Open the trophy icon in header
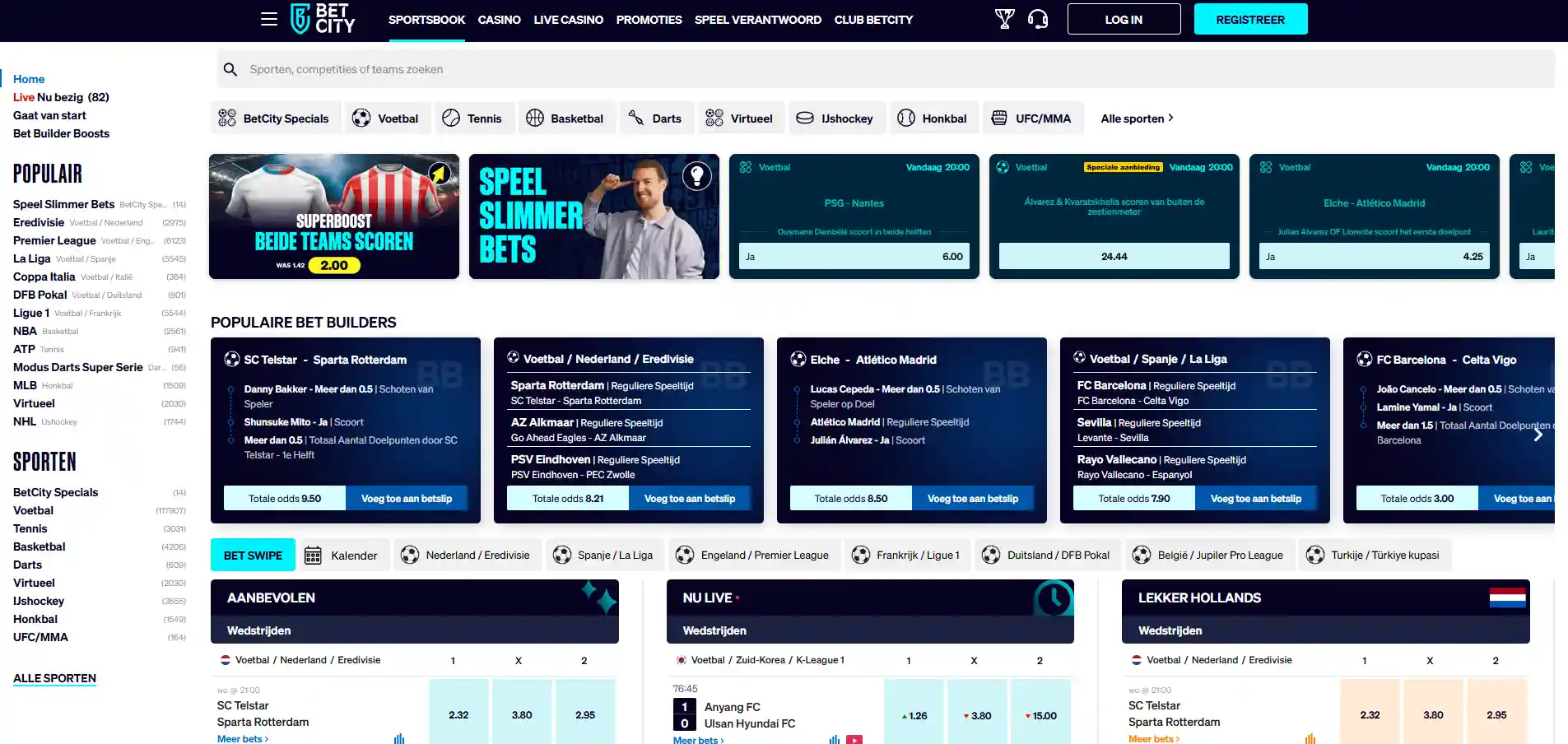This screenshot has height=744, width=1568. (x=1004, y=19)
